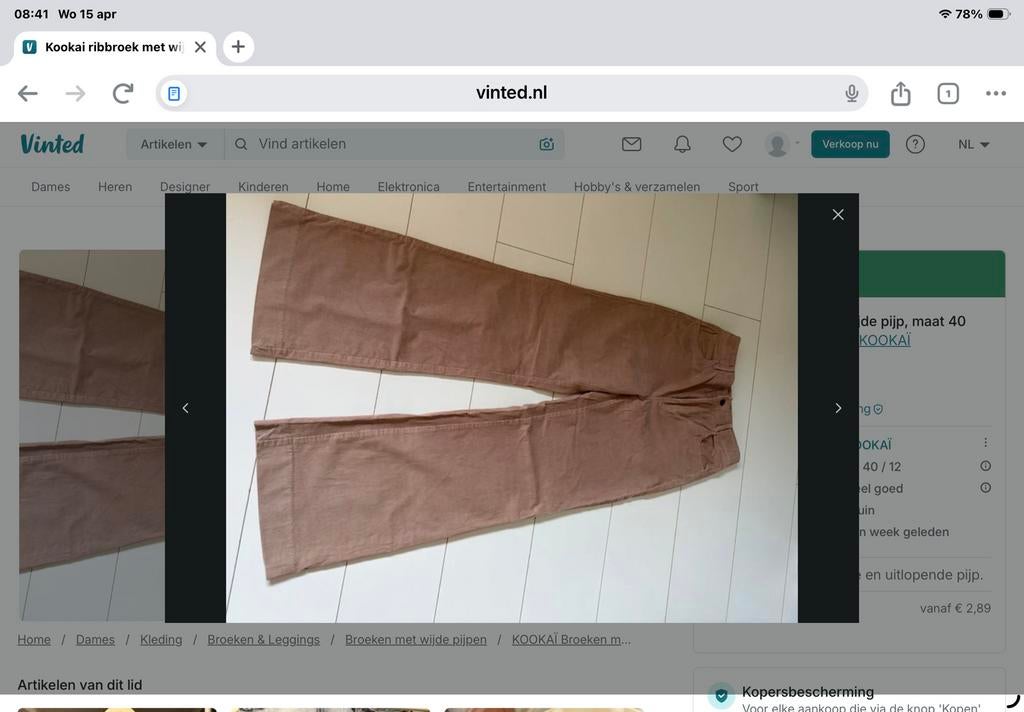Open the tab overview icon
Screen dimensions: 1024x712
click(947, 92)
